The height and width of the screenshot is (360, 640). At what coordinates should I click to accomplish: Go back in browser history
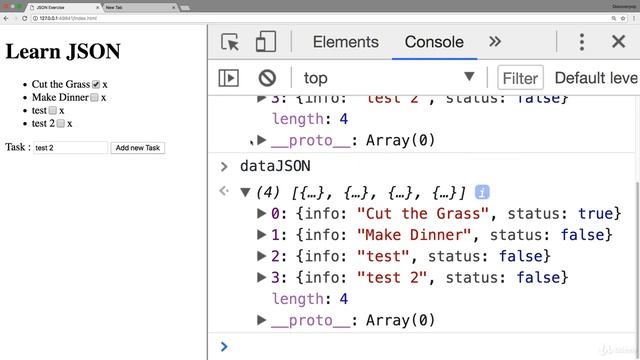(6, 18)
